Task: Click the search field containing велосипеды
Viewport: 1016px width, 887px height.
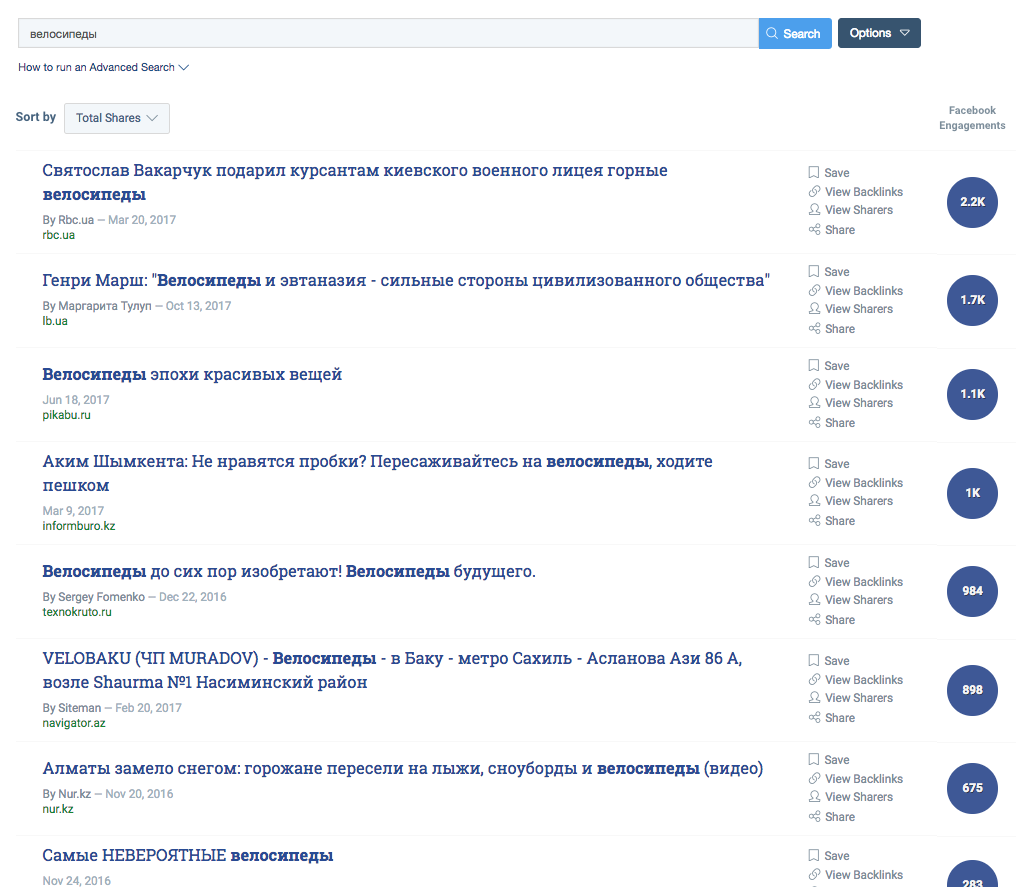Action: coord(388,33)
